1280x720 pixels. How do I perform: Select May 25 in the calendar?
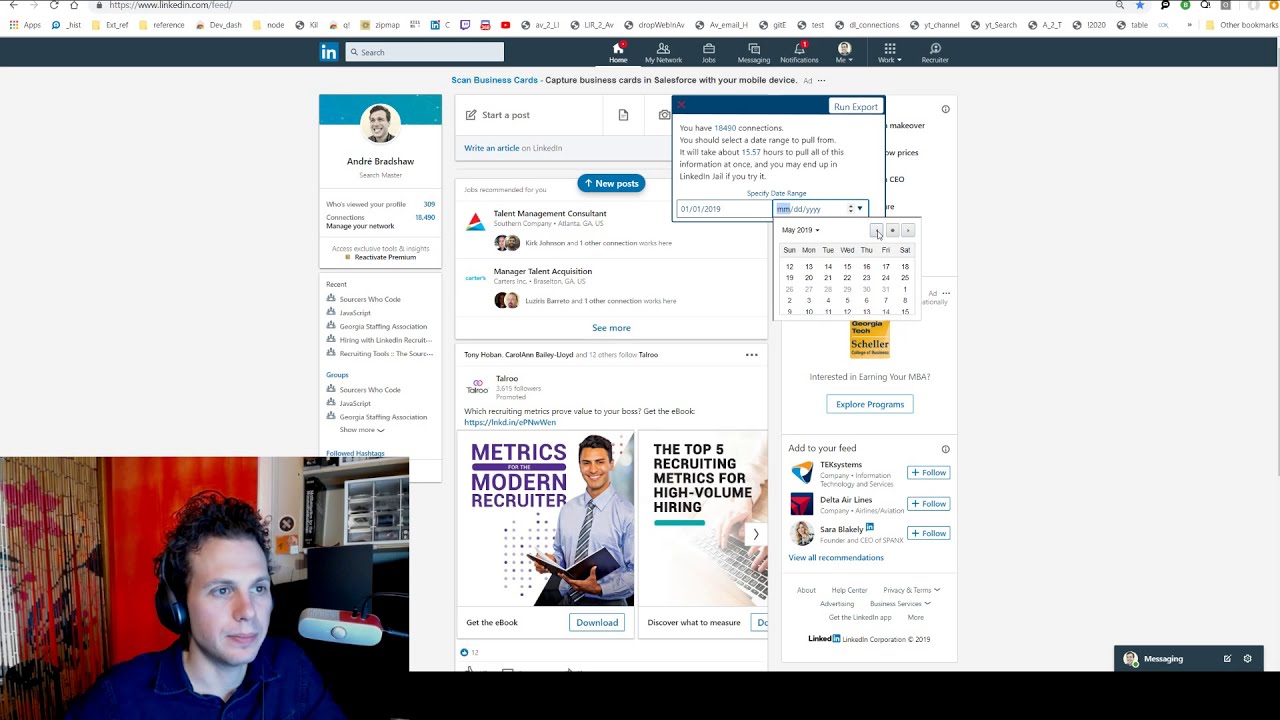coord(905,278)
